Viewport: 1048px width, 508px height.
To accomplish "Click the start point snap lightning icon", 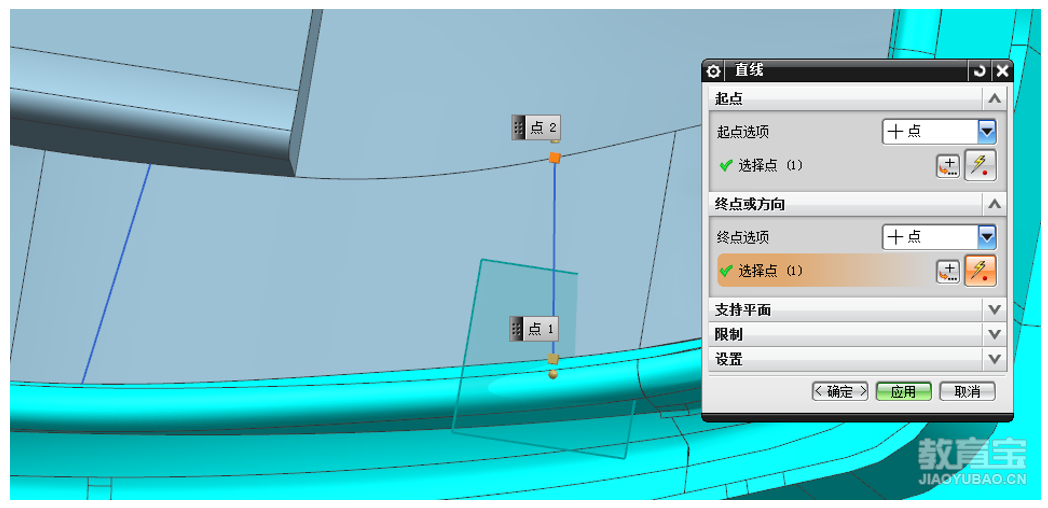I will point(980,166).
